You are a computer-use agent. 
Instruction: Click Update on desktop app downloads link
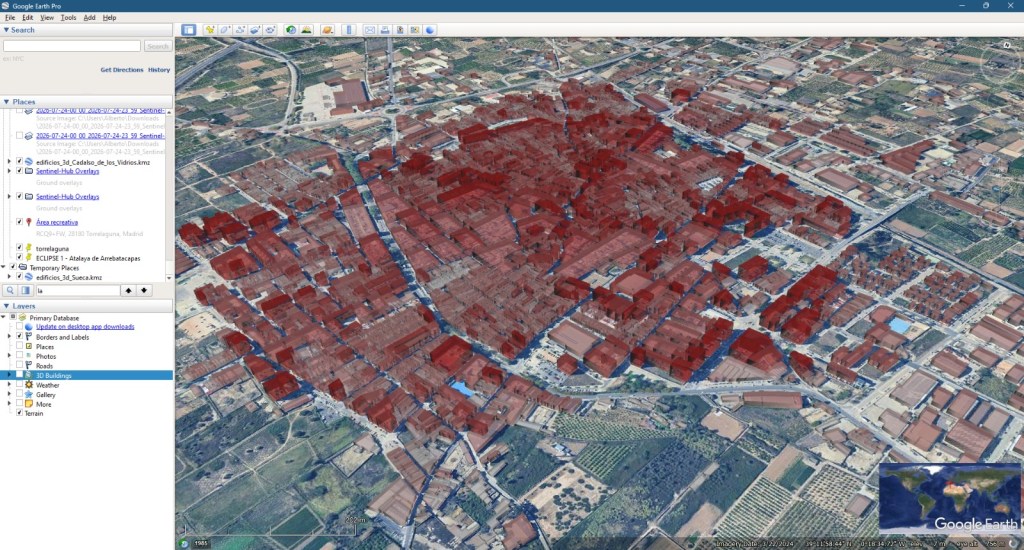click(85, 327)
